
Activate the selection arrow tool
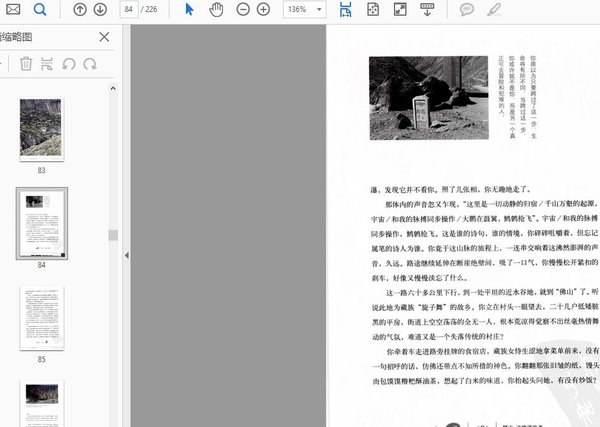click(x=190, y=10)
